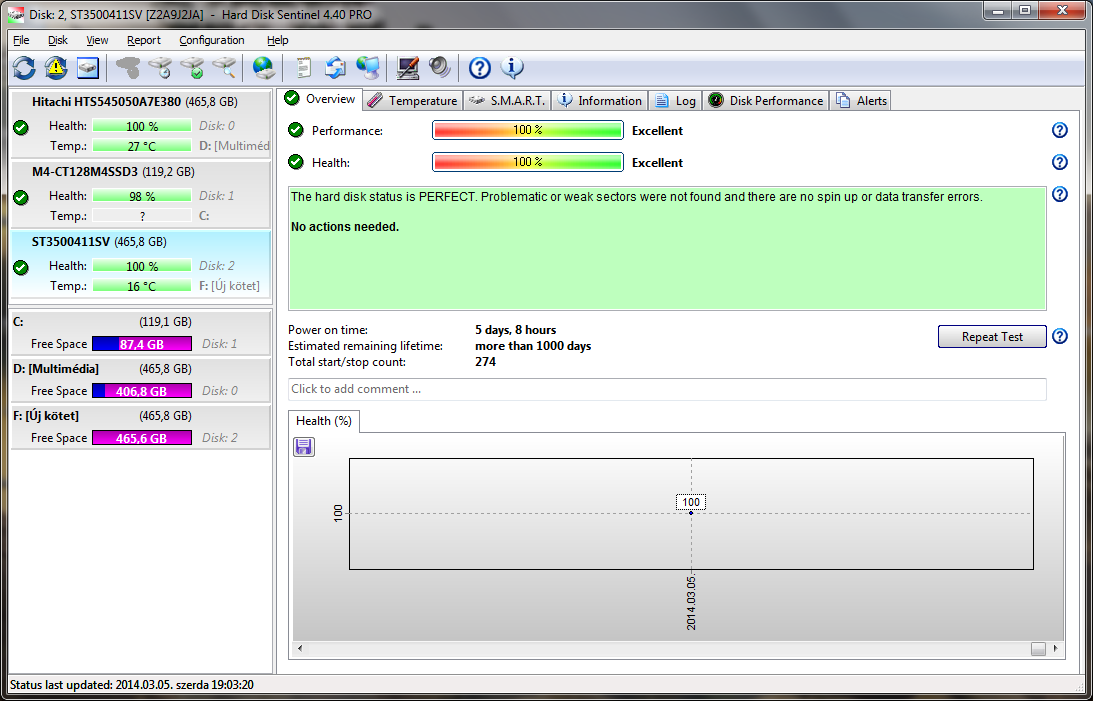Click the disk with clock test icon

tap(160, 68)
